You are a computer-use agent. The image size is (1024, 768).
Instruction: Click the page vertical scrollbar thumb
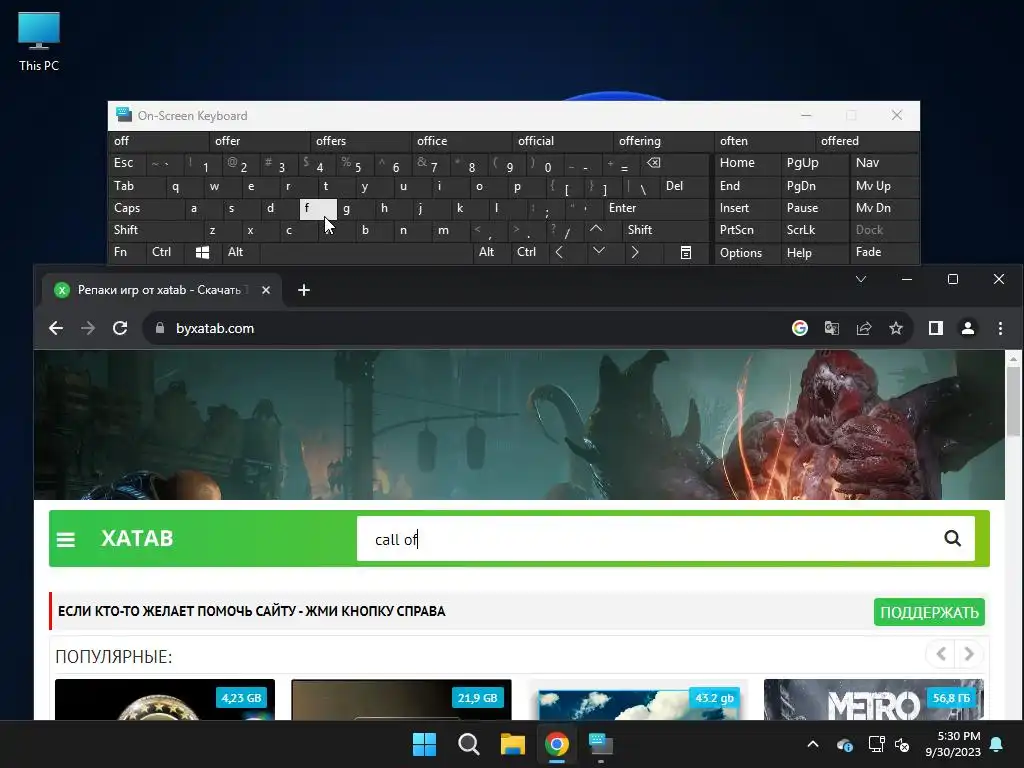coord(1013,400)
